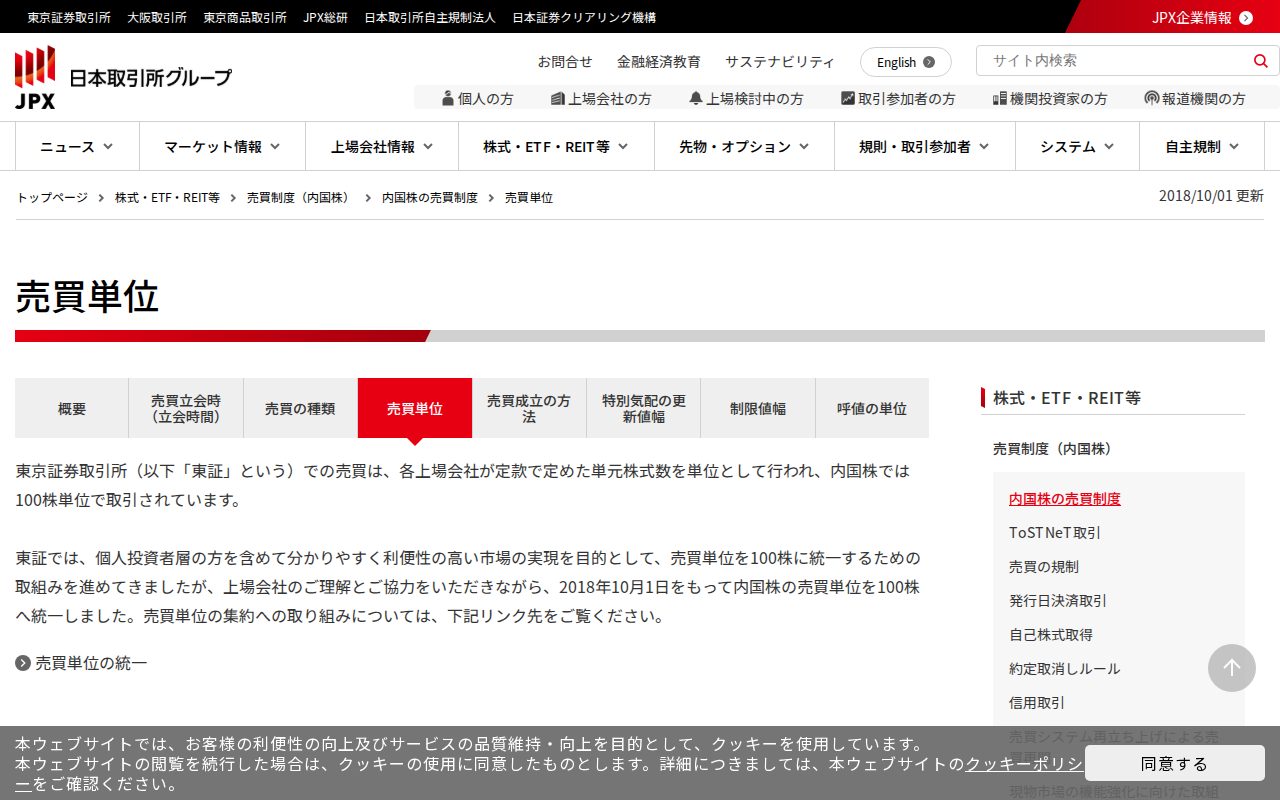Open sidebar item 自己株式取得
The image size is (1280, 800).
(1051, 634)
